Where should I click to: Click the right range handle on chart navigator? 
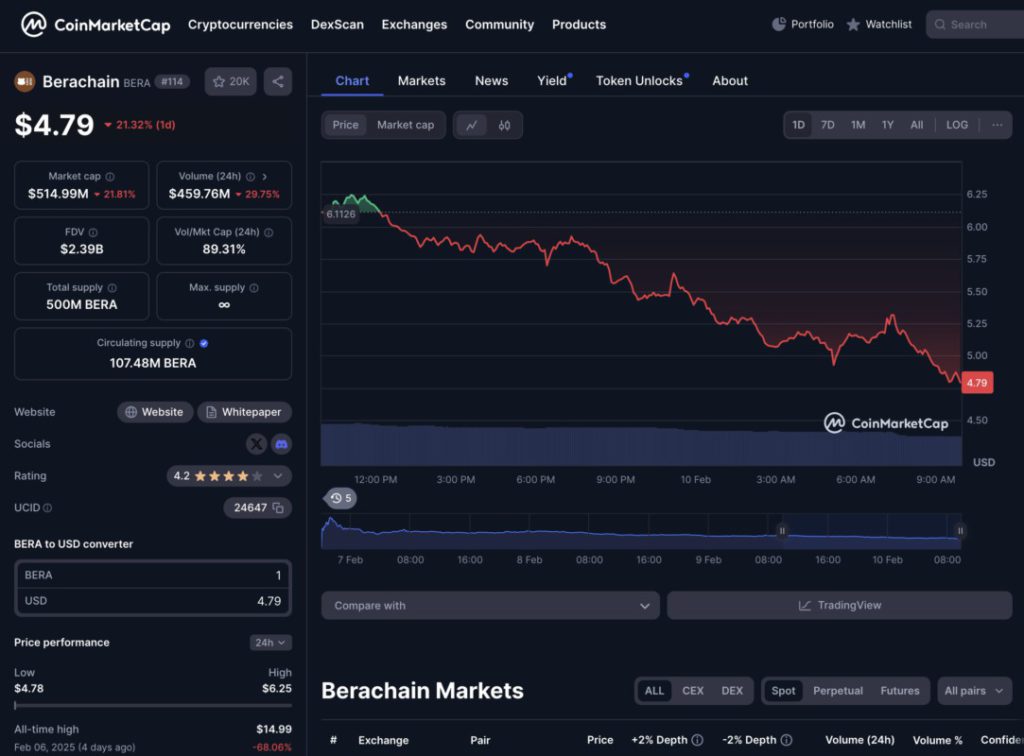pos(960,531)
